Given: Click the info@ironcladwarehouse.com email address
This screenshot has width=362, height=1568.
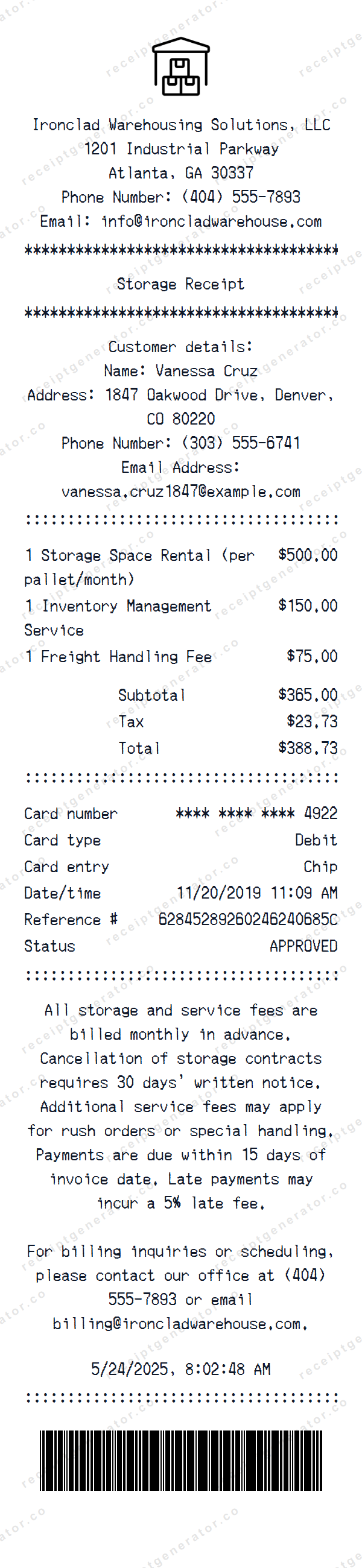Looking at the screenshot, I should pos(212,221).
